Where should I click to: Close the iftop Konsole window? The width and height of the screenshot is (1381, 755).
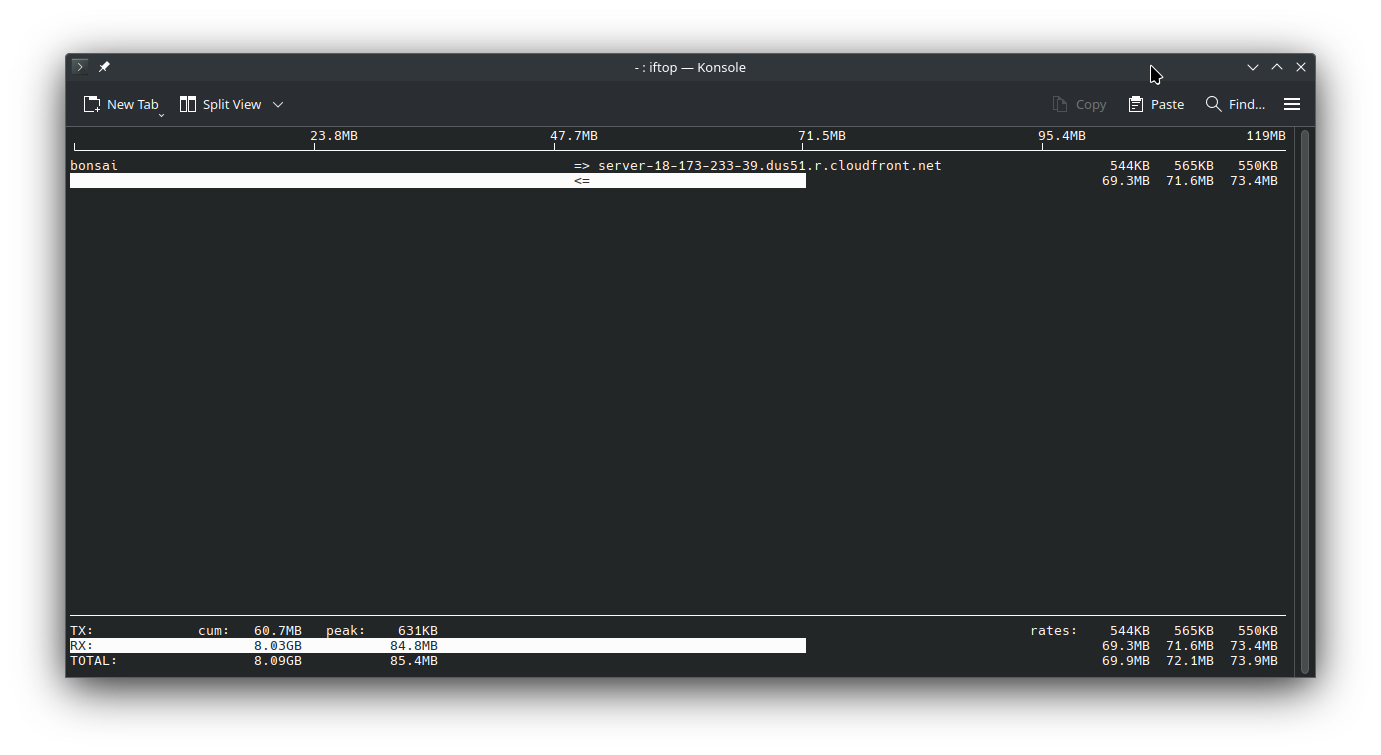point(1301,67)
